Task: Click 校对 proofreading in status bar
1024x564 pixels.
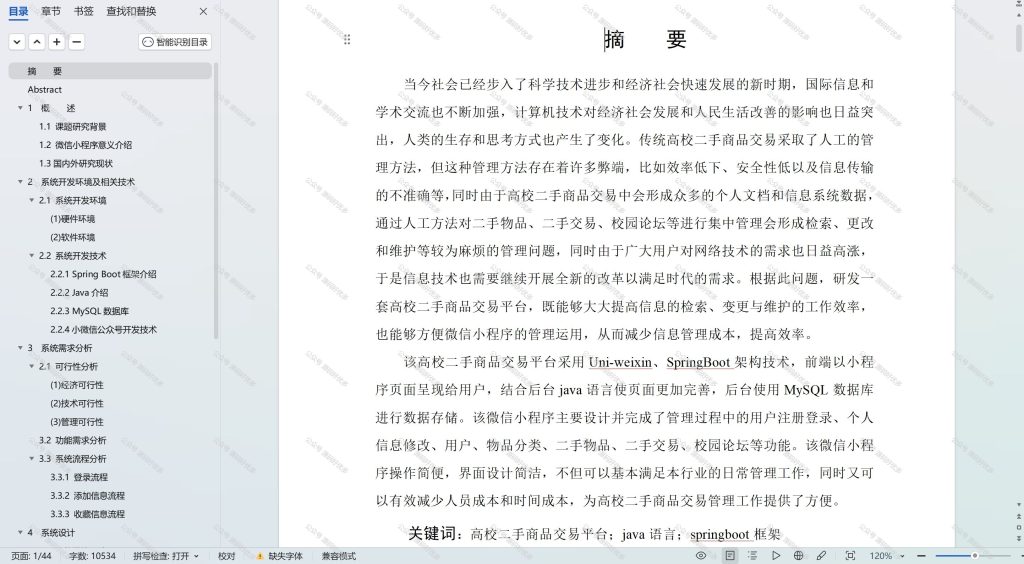Action: (227, 556)
